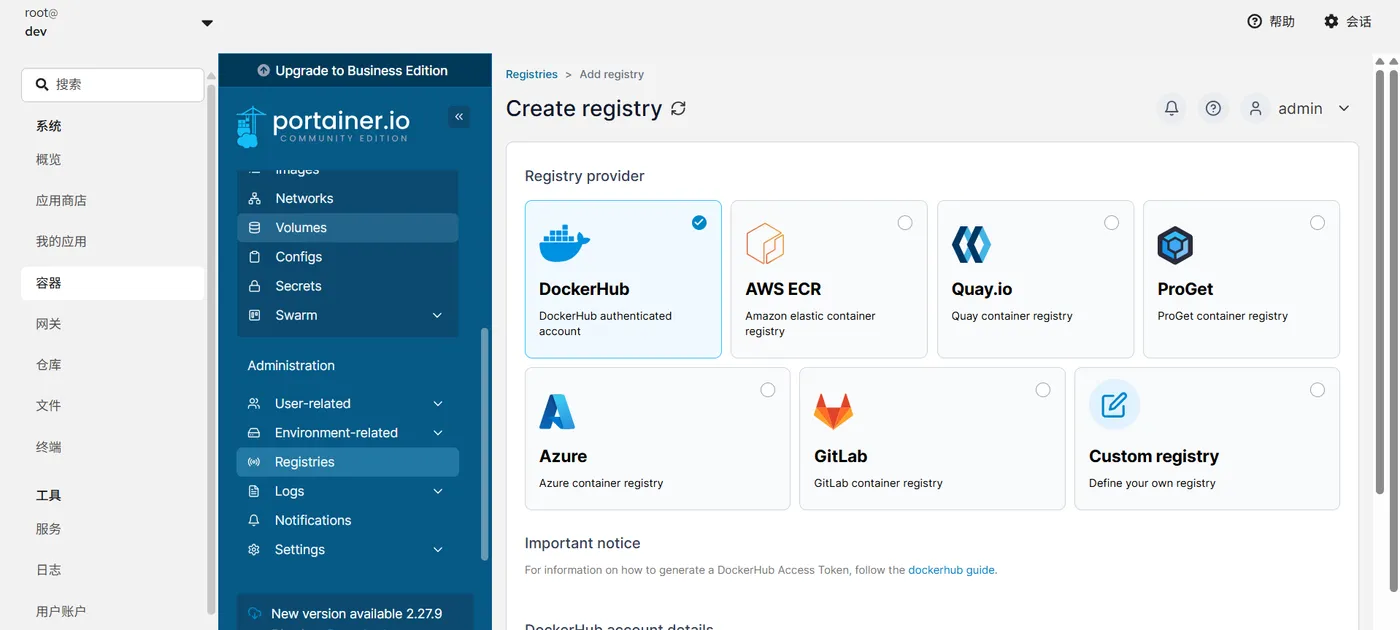Expand the Environment-related section chevron
This screenshot has width=1400, height=630.
click(x=437, y=433)
